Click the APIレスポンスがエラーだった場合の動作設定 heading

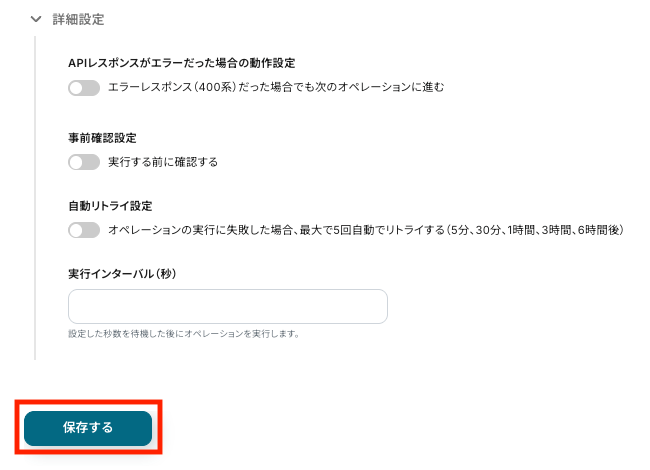pos(181,63)
